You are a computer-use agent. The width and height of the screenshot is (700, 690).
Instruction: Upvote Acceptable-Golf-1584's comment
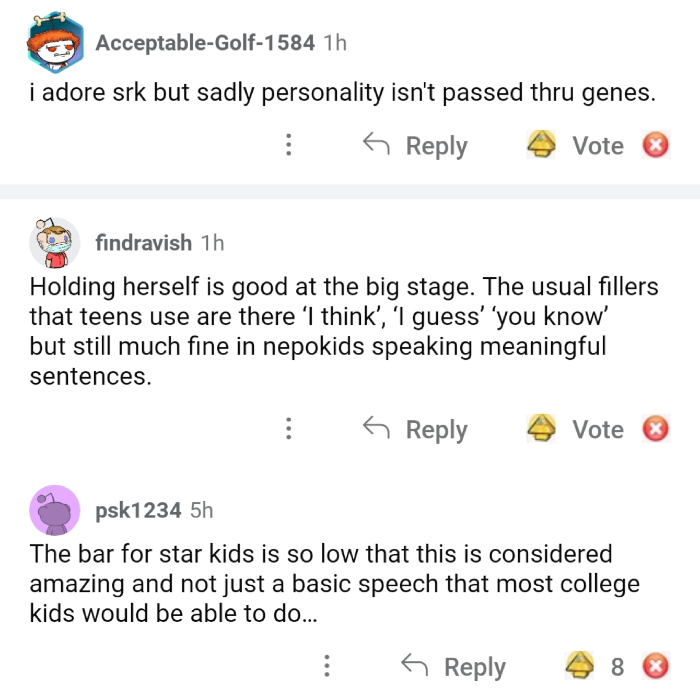[542, 146]
